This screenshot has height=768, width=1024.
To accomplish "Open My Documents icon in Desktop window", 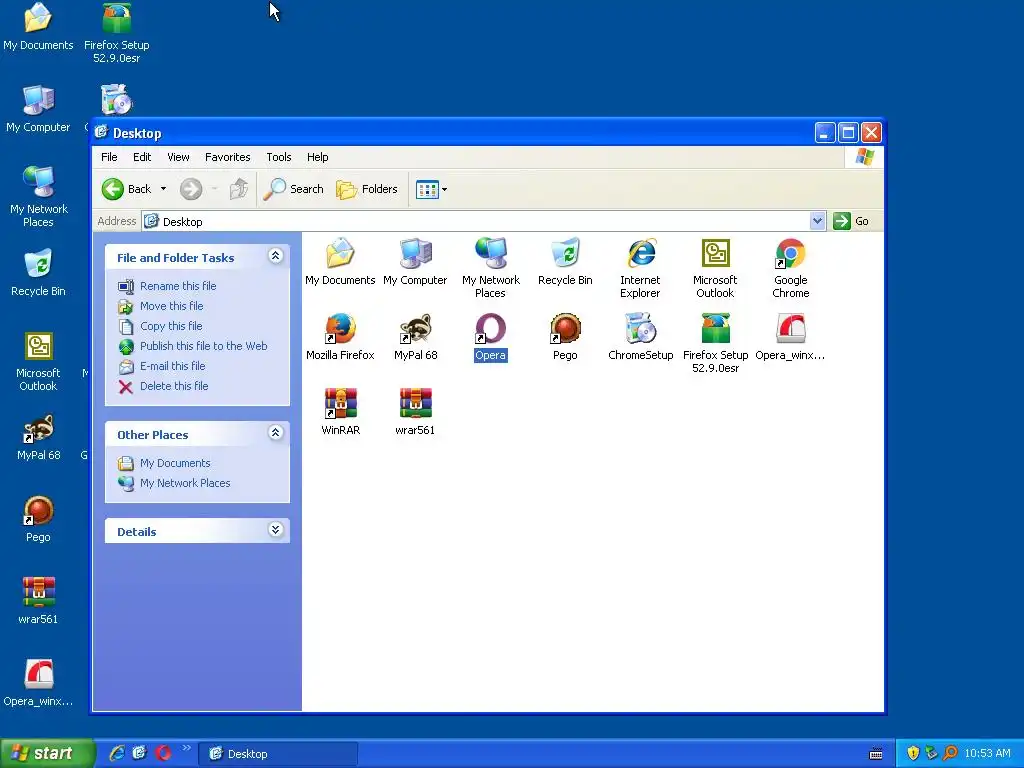I will point(340,262).
